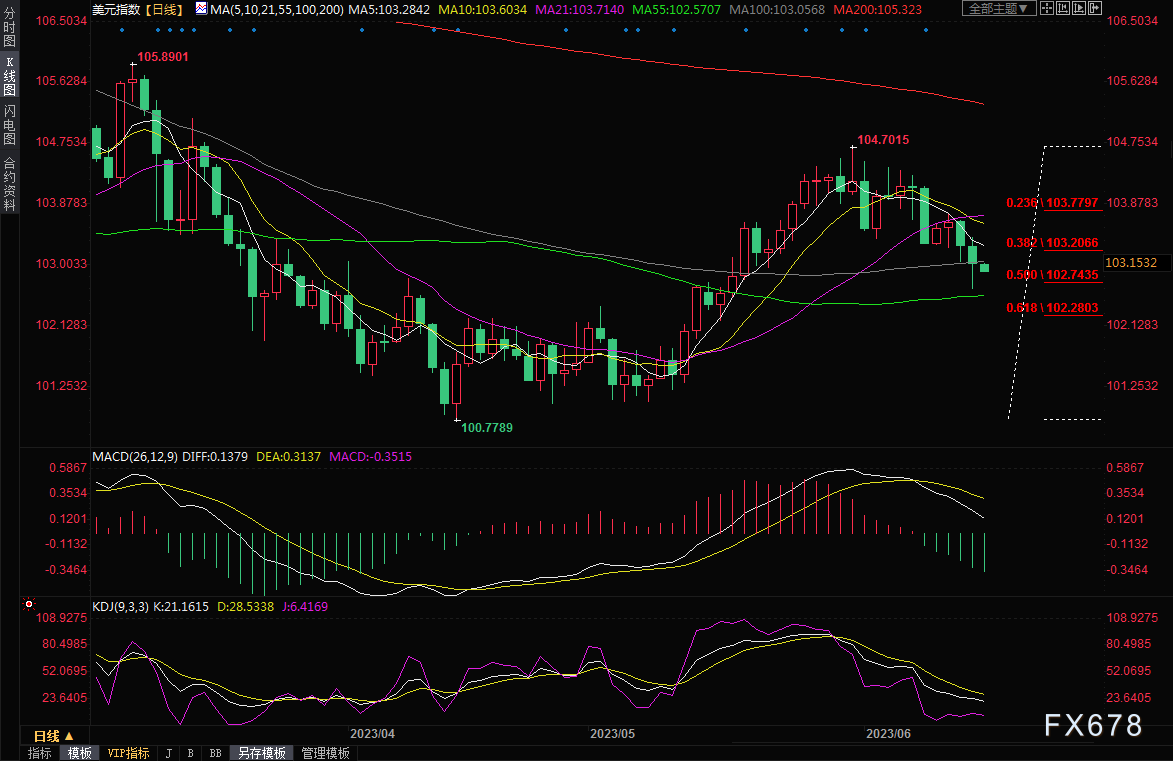Click the 管理模板 button
Image resolution: width=1173 pixels, height=761 pixels.
[x=325, y=753]
